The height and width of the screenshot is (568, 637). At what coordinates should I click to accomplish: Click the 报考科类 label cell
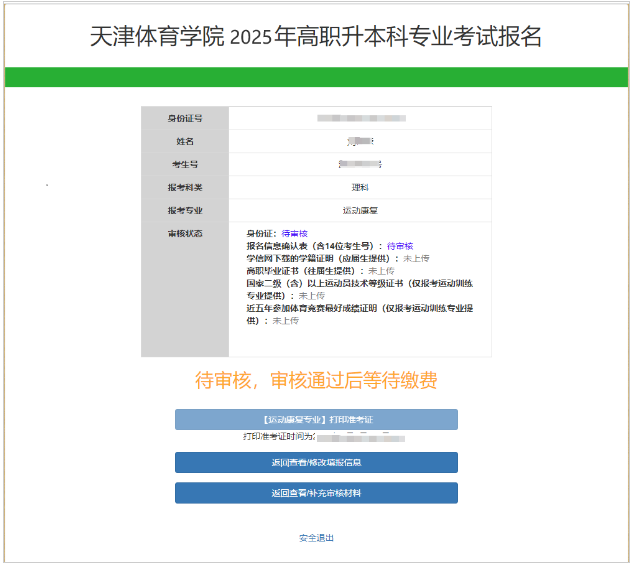186,189
